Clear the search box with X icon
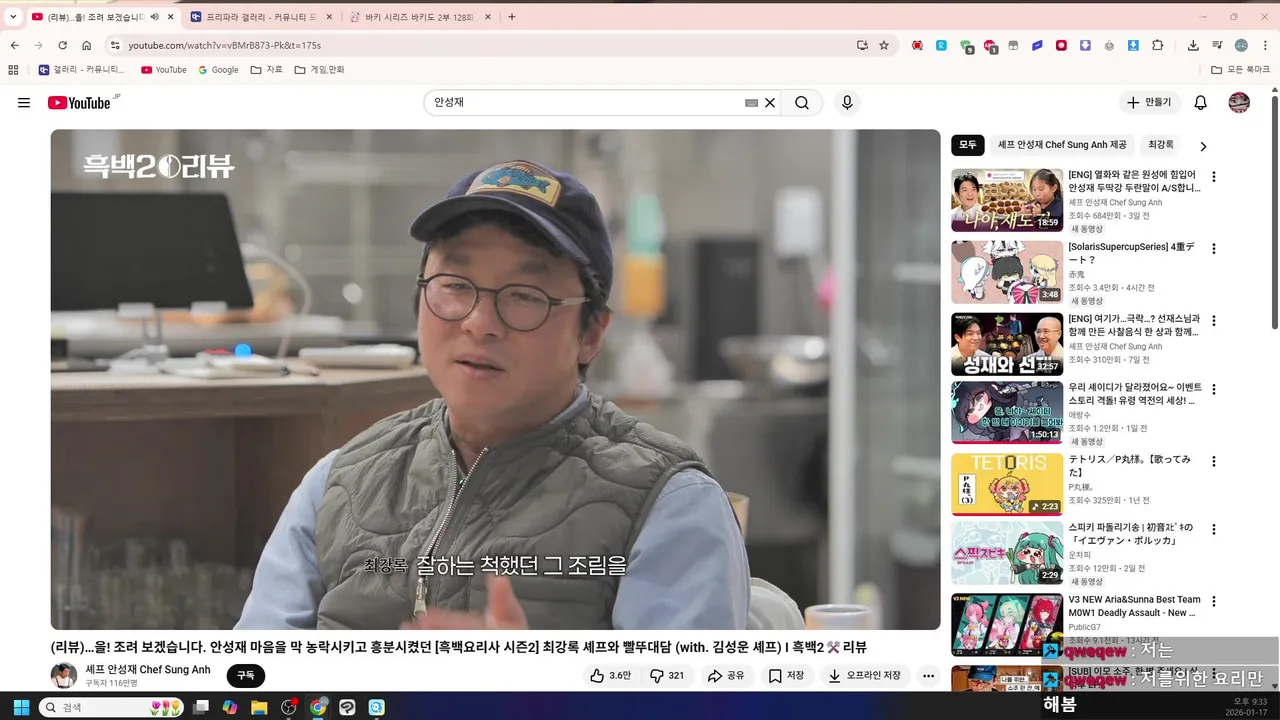1280x720 pixels. pyautogui.click(x=770, y=103)
